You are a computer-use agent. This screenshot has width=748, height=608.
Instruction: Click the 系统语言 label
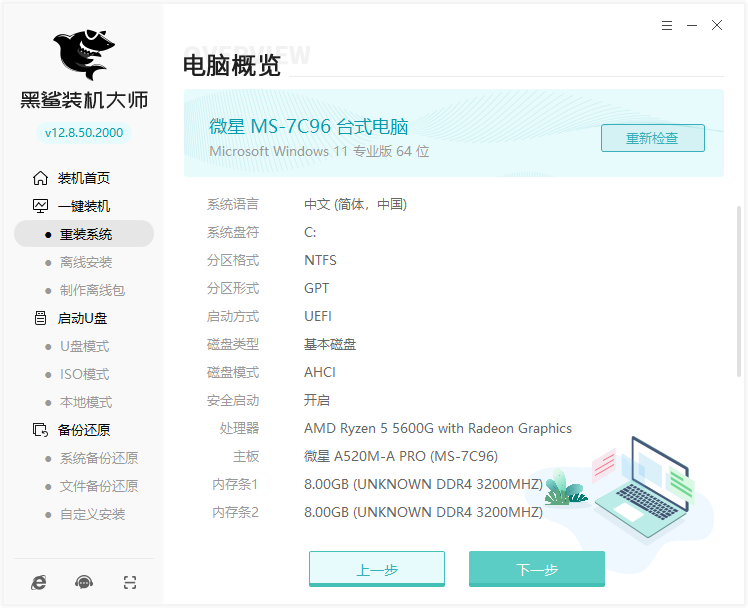[x=233, y=205]
